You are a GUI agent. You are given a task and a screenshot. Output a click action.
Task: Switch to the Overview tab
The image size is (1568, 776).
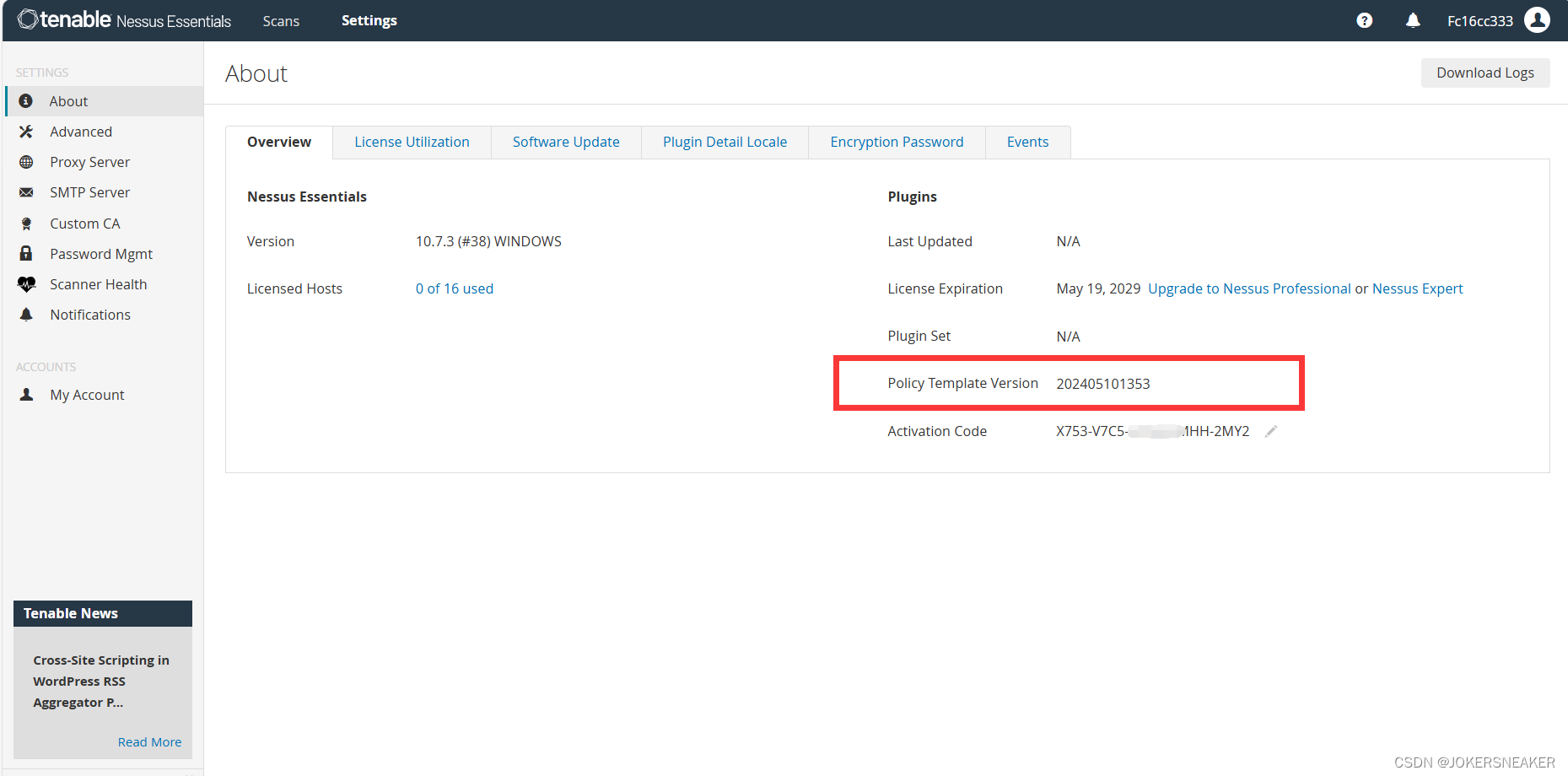pos(279,142)
